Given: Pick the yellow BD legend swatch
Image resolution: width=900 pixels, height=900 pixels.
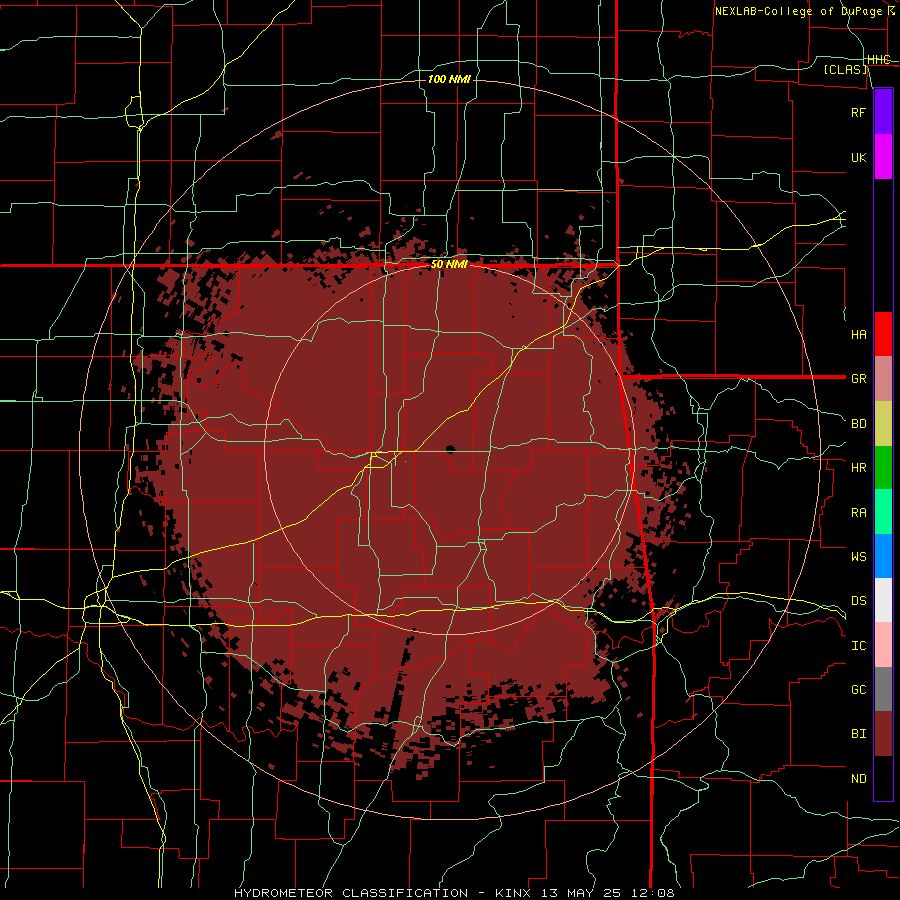Looking at the screenshot, I should [x=883, y=423].
